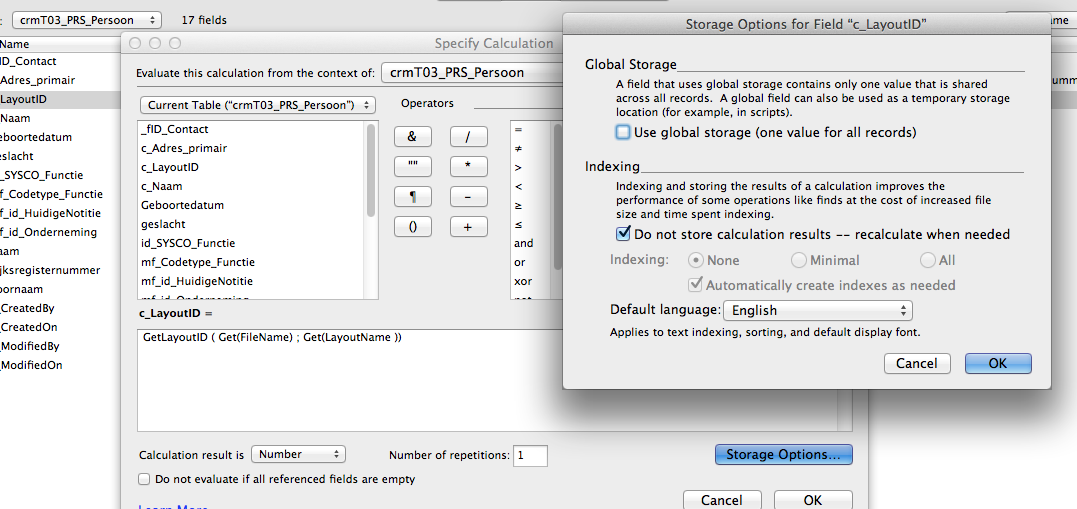Screen dimensions: 1077x509
Task: Open the evaluation context dropdown crmT03_PRS_Persoon
Action: coord(471,72)
